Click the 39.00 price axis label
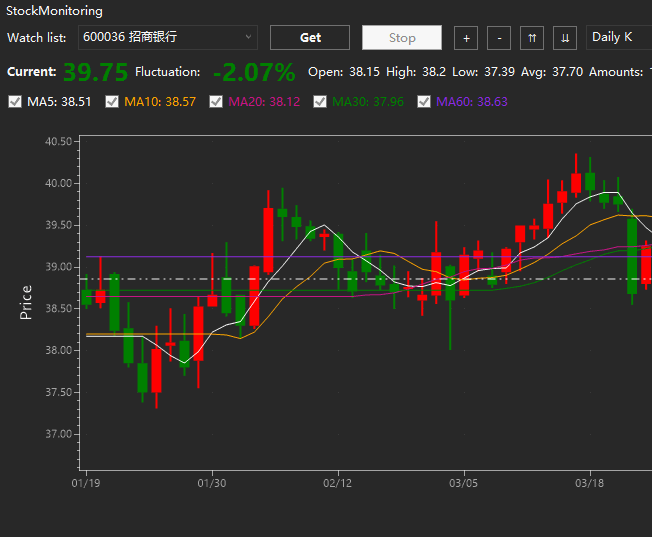This screenshot has height=537, width=652. [x=59, y=267]
